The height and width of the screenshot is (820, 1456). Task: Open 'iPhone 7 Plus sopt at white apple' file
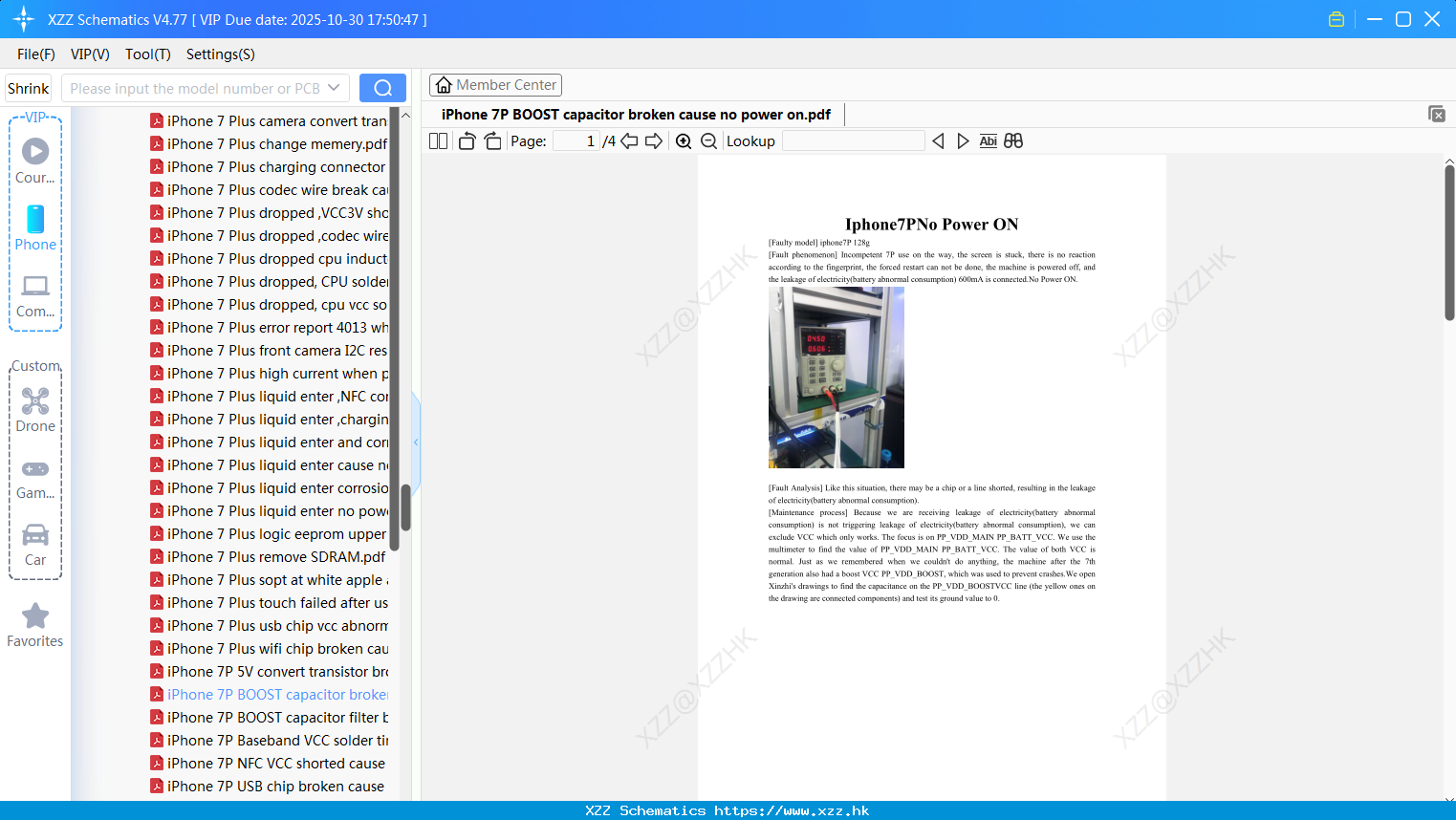(x=277, y=579)
